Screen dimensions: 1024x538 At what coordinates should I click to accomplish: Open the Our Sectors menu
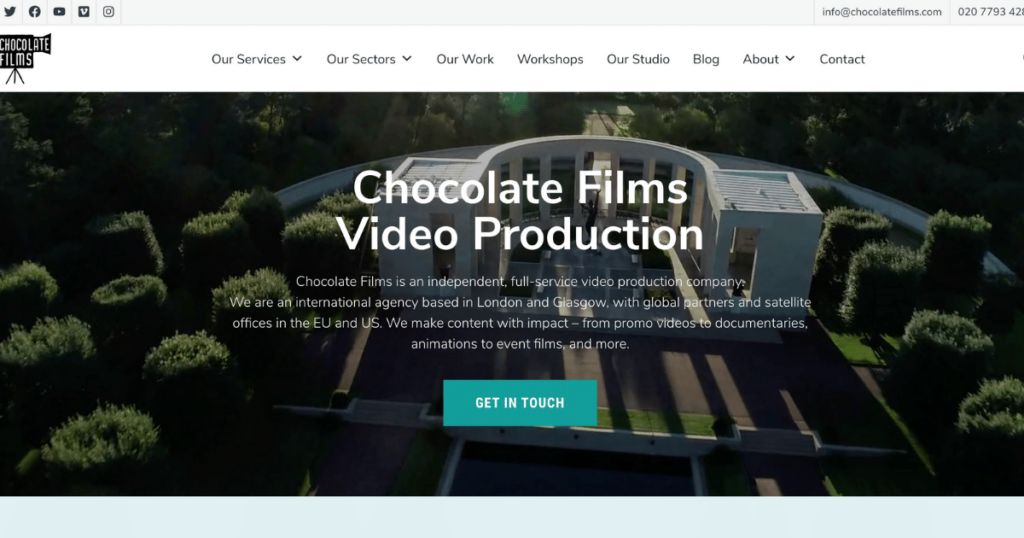click(360, 59)
